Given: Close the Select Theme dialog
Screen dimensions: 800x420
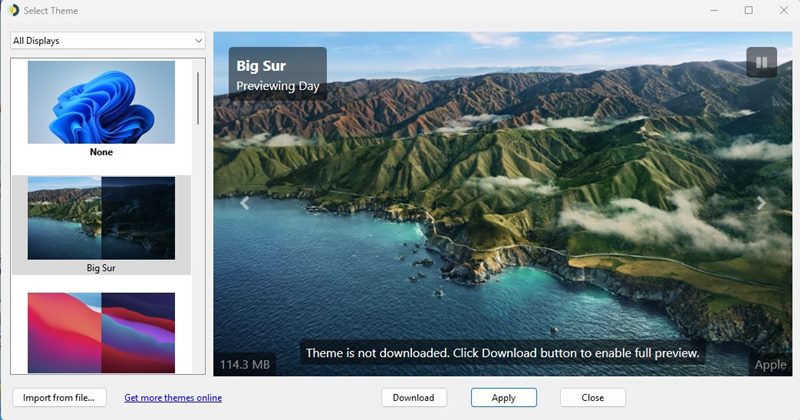Looking at the screenshot, I should (x=593, y=398).
